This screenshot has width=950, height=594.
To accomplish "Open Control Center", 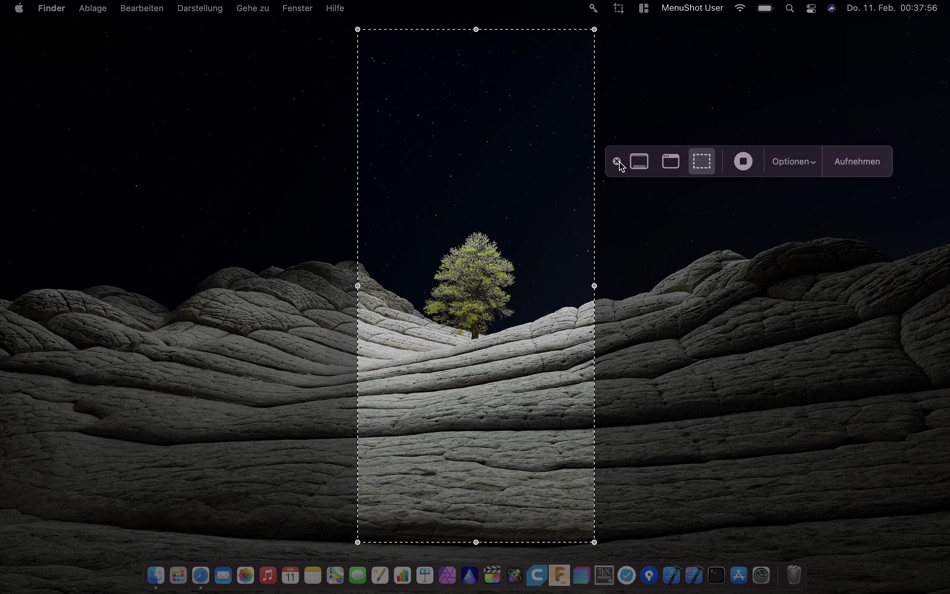I will click(811, 8).
